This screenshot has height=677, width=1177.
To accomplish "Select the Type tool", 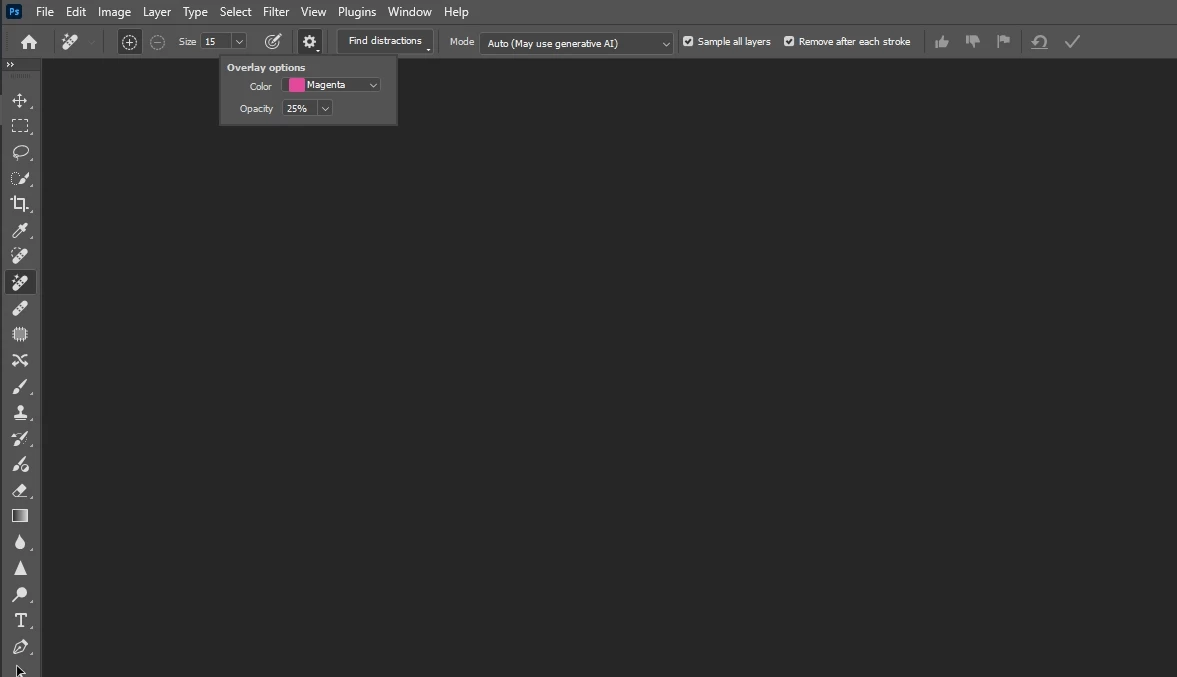I will pos(20,621).
